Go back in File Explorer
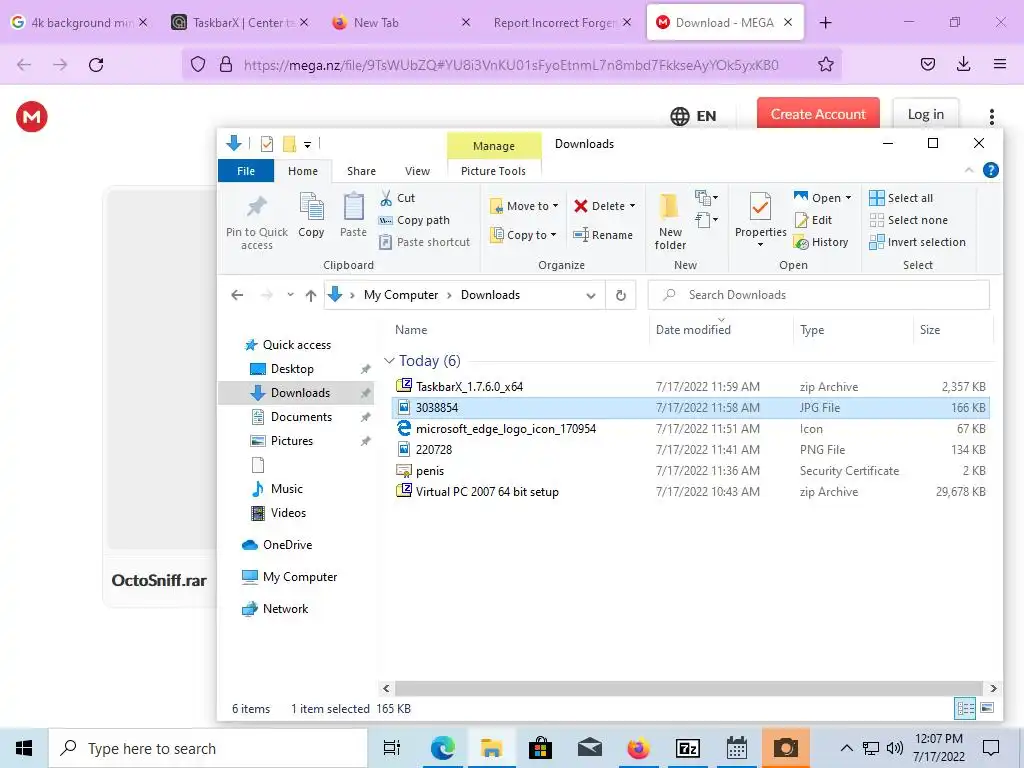This screenshot has width=1024, height=768. pos(238,295)
